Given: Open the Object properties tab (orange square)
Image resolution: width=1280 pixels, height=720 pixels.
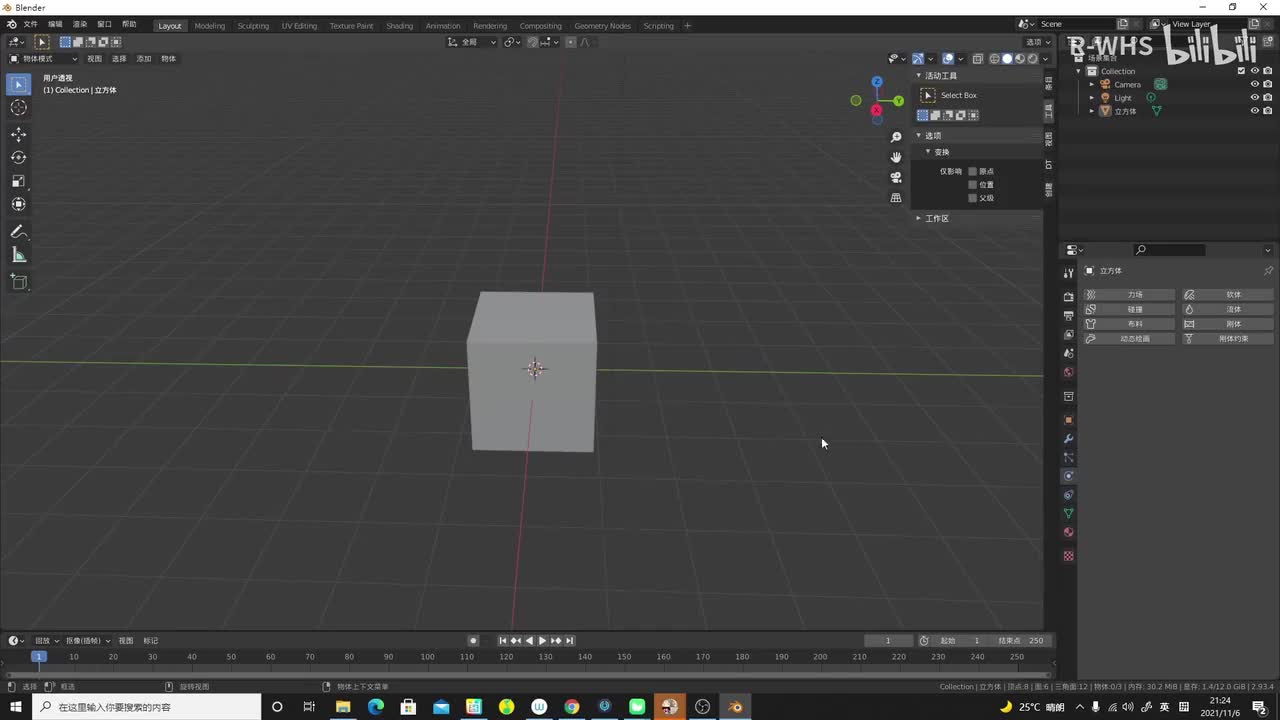Looking at the screenshot, I should [x=1068, y=420].
